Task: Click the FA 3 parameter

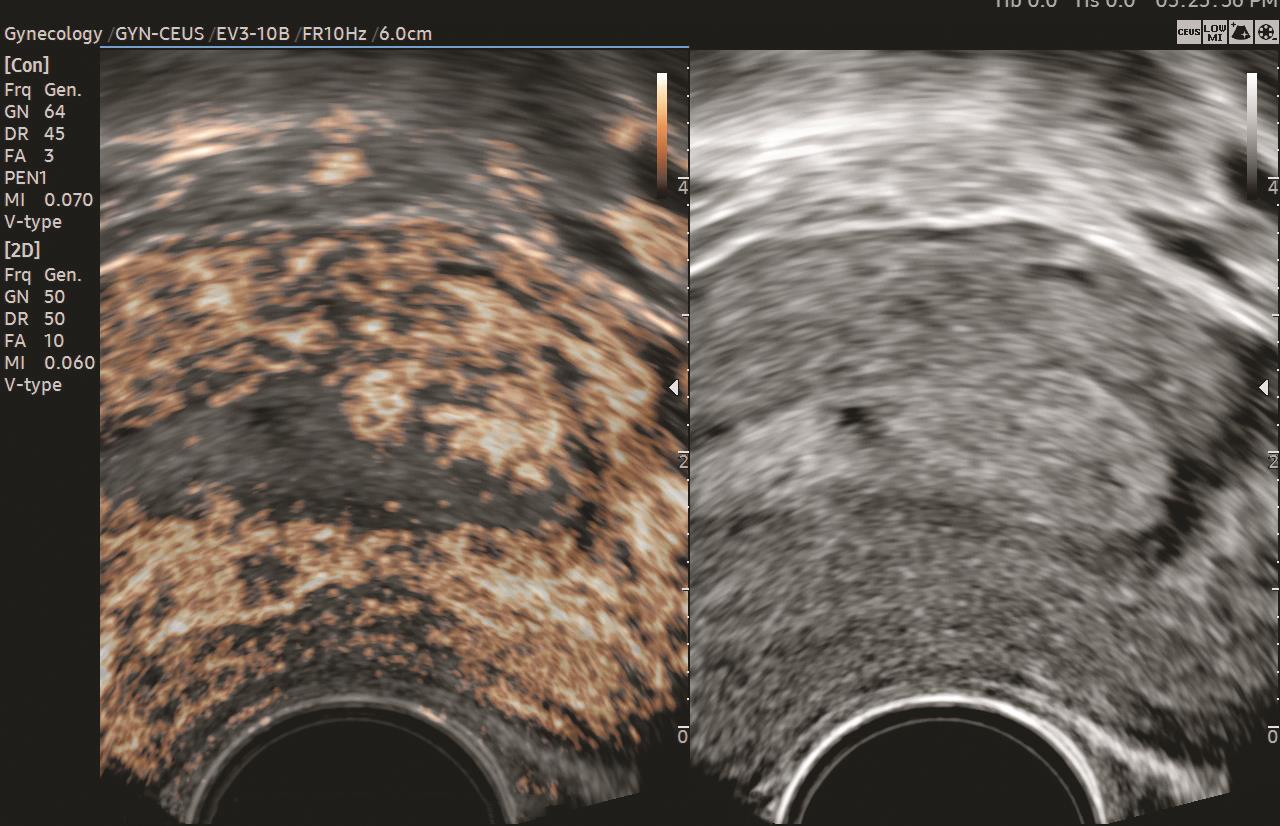Action: point(30,156)
